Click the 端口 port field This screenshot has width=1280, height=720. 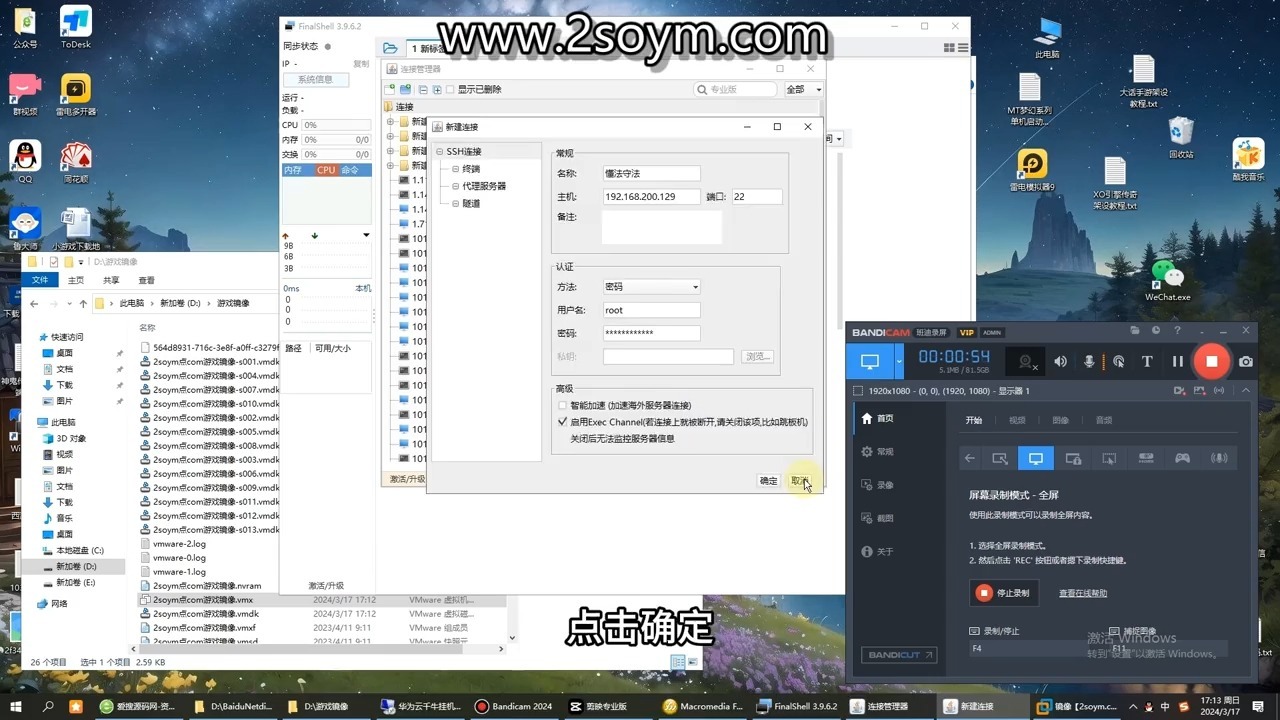pyautogui.click(x=757, y=197)
